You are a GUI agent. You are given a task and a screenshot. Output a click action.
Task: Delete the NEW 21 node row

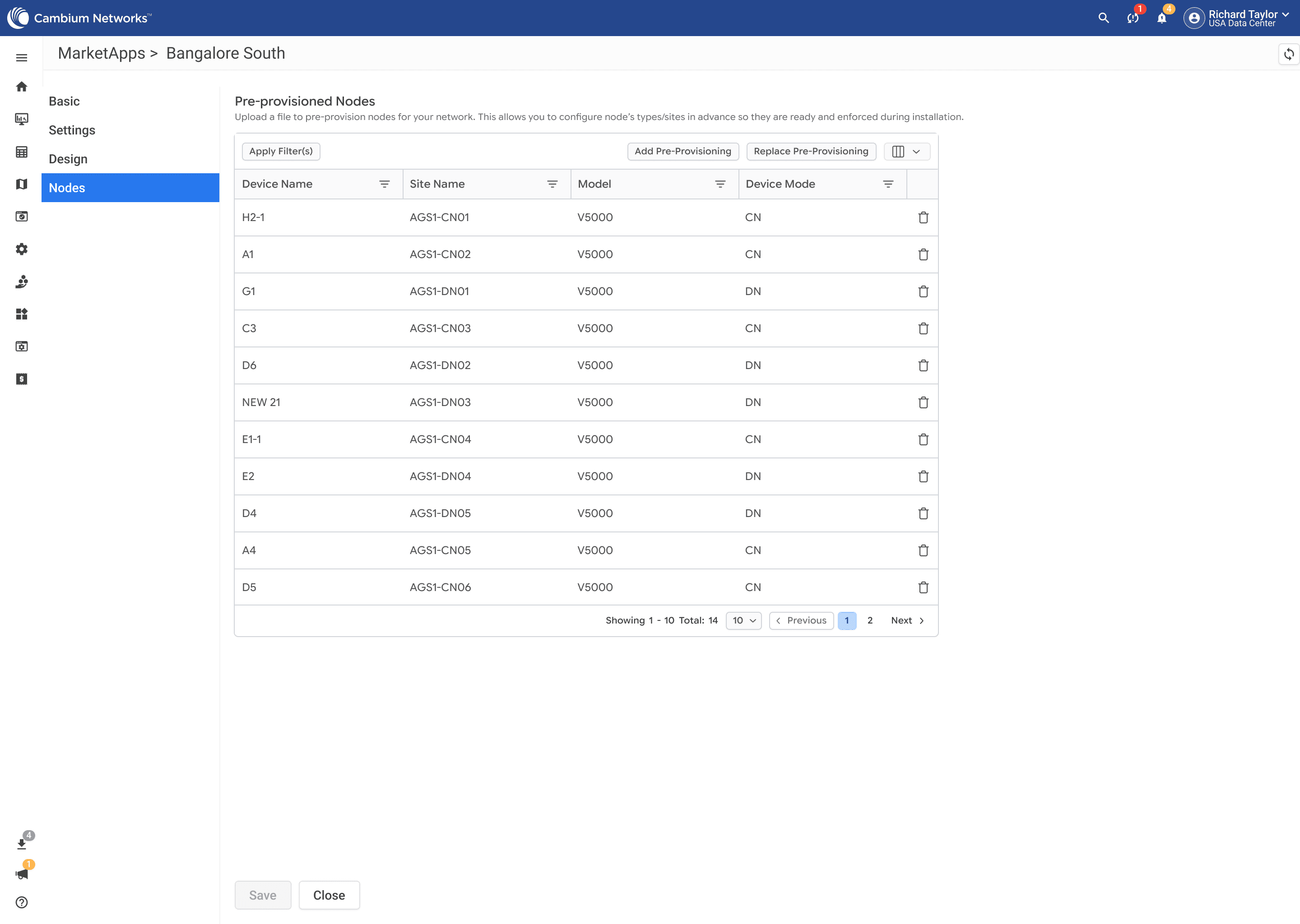(923, 402)
